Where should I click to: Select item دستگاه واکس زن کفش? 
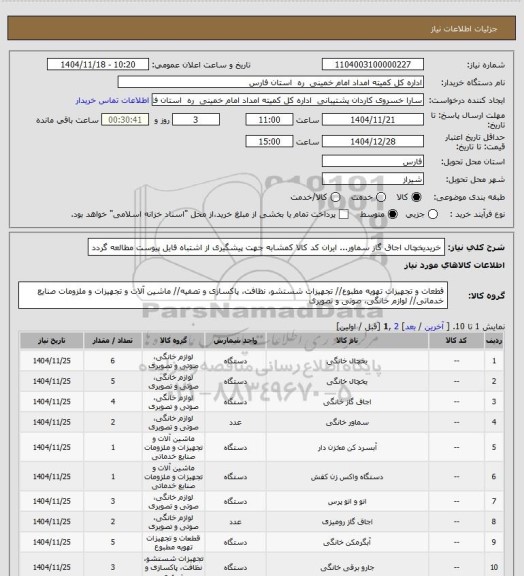click(347, 477)
